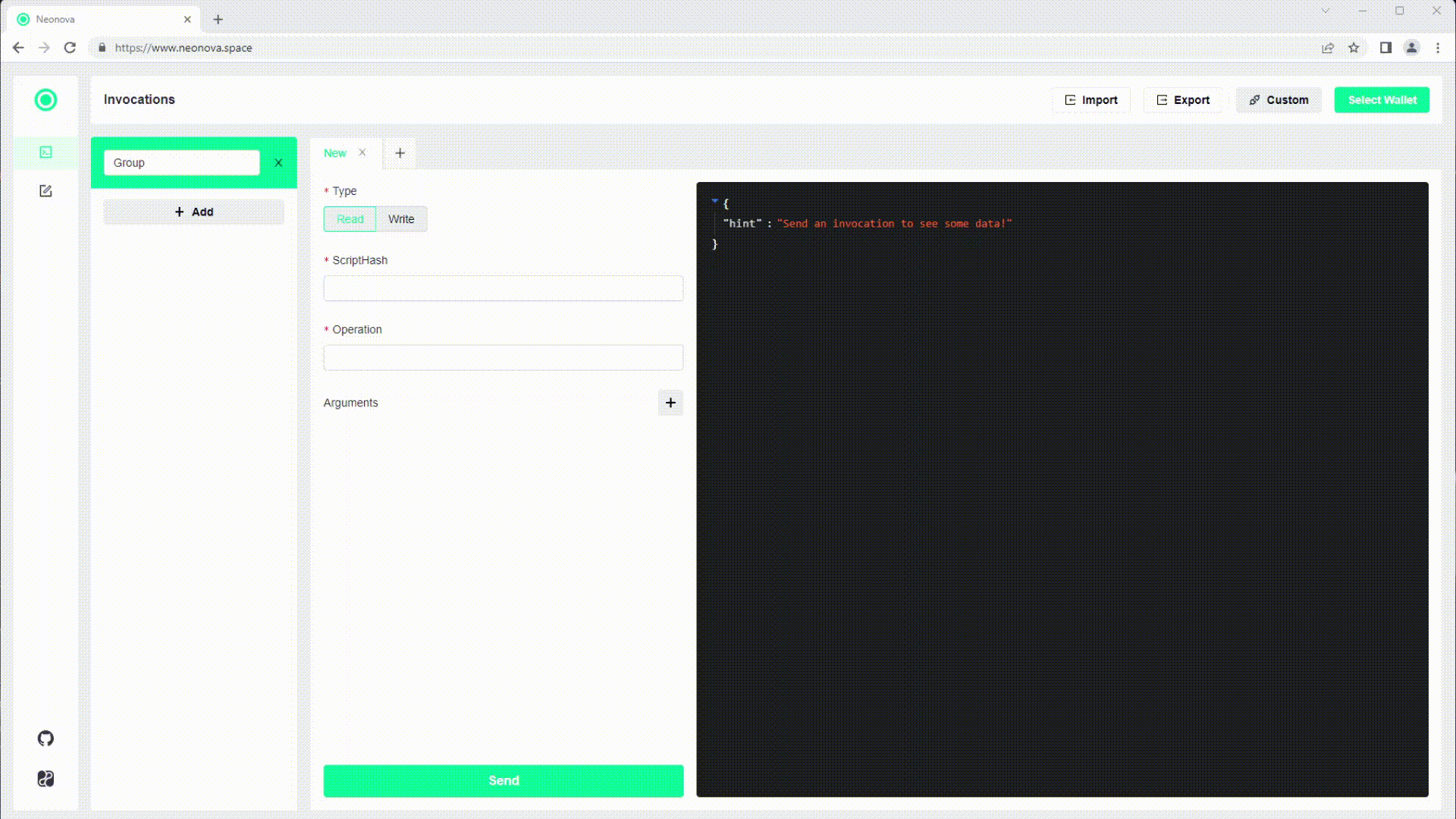Viewport: 1456px width, 819px height.
Task: Click the Send invocation button
Action: [x=503, y=780]
